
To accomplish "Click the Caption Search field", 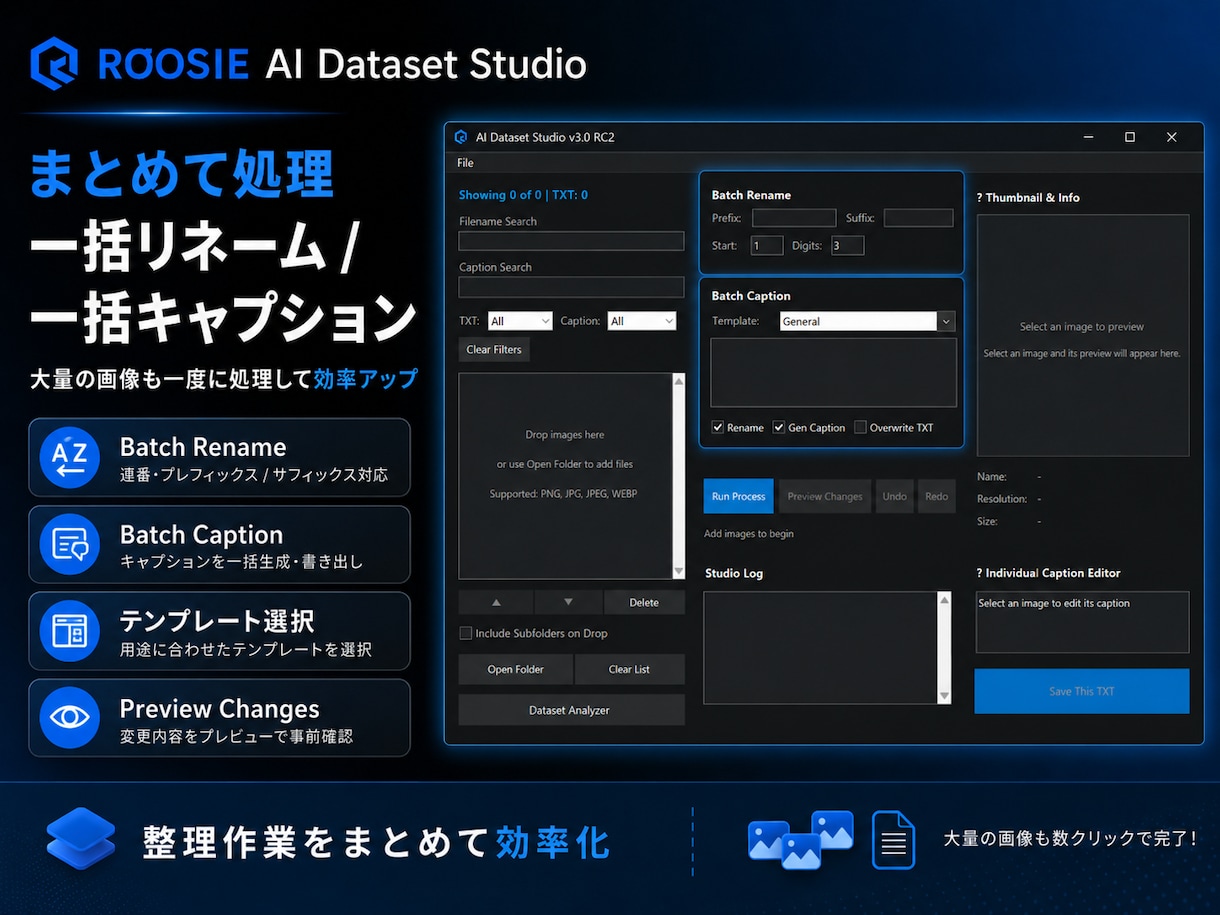I will point(571,287).
